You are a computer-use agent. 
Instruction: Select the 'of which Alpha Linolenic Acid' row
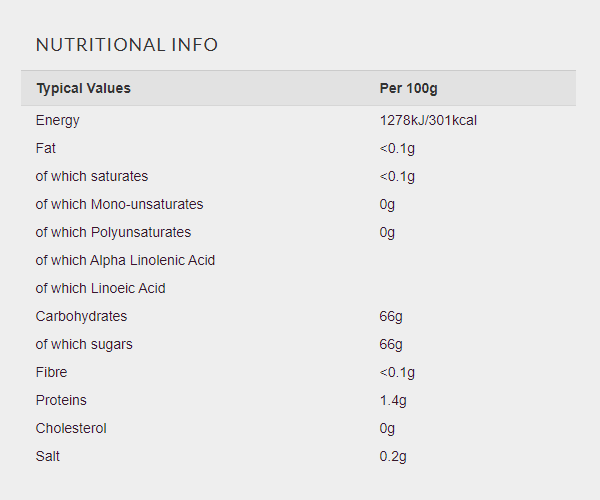[x=298, y=260]
